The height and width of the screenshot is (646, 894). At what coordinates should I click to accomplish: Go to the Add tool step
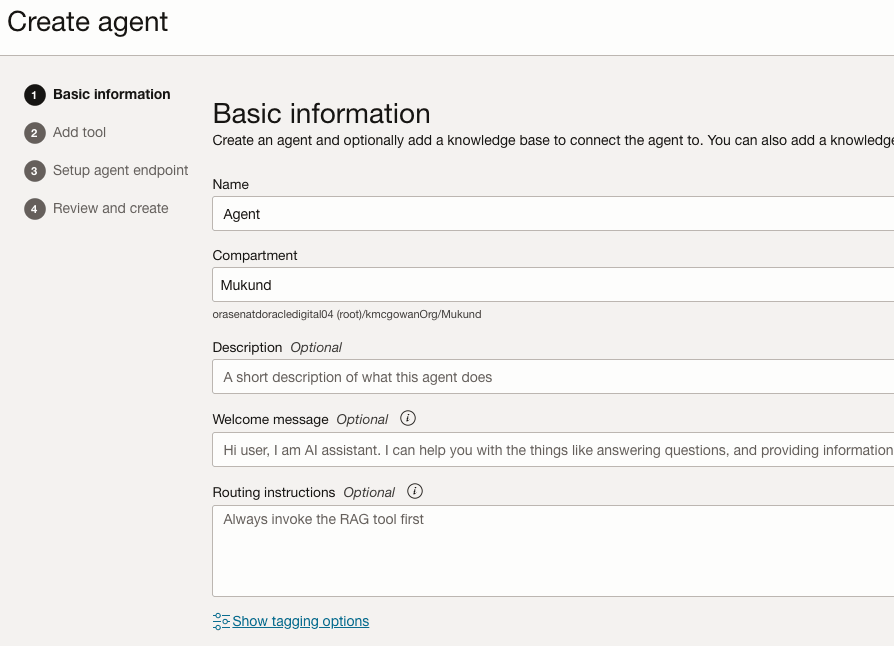click(x=80, y=133)
